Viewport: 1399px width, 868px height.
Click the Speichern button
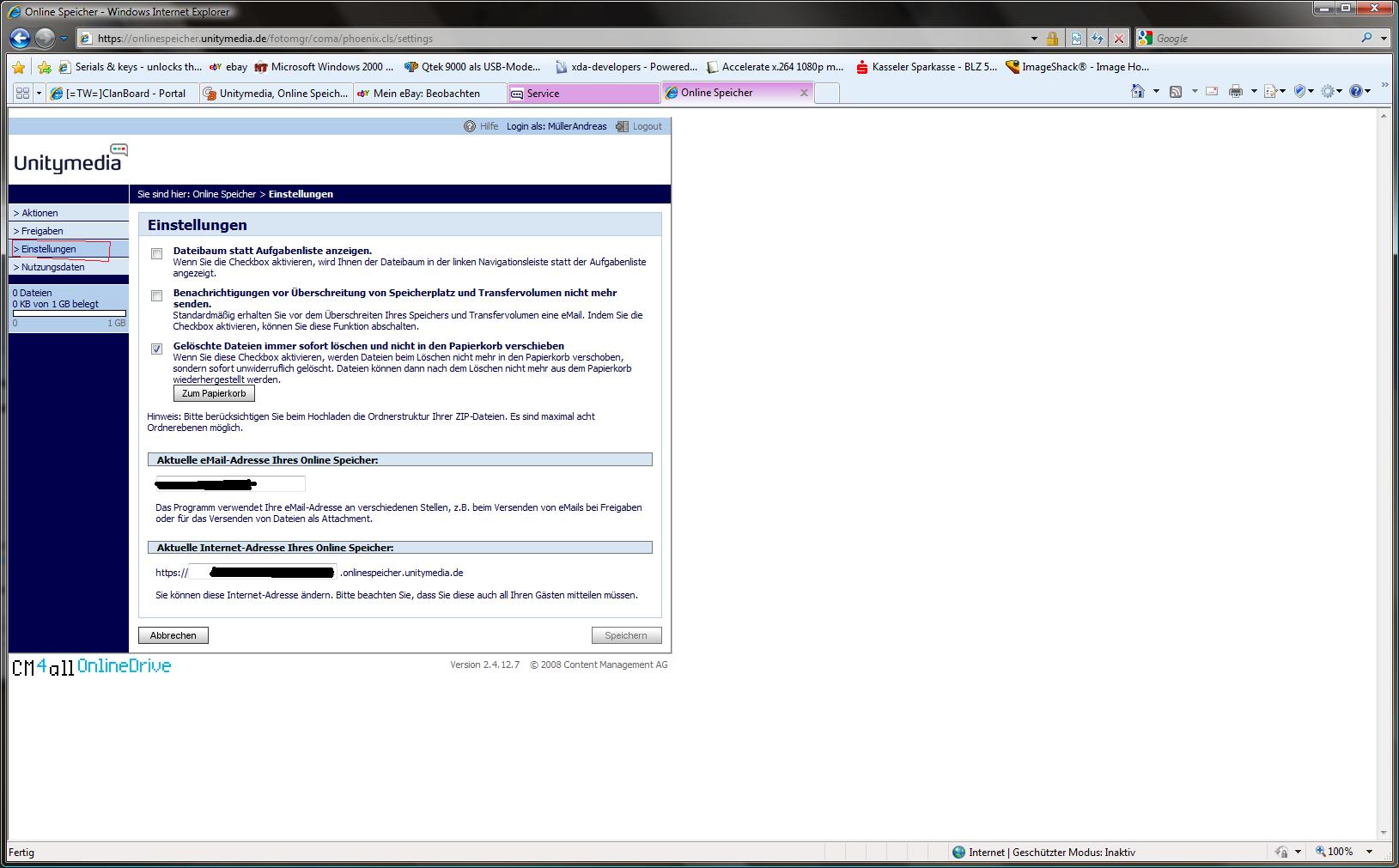click(626, 635)
